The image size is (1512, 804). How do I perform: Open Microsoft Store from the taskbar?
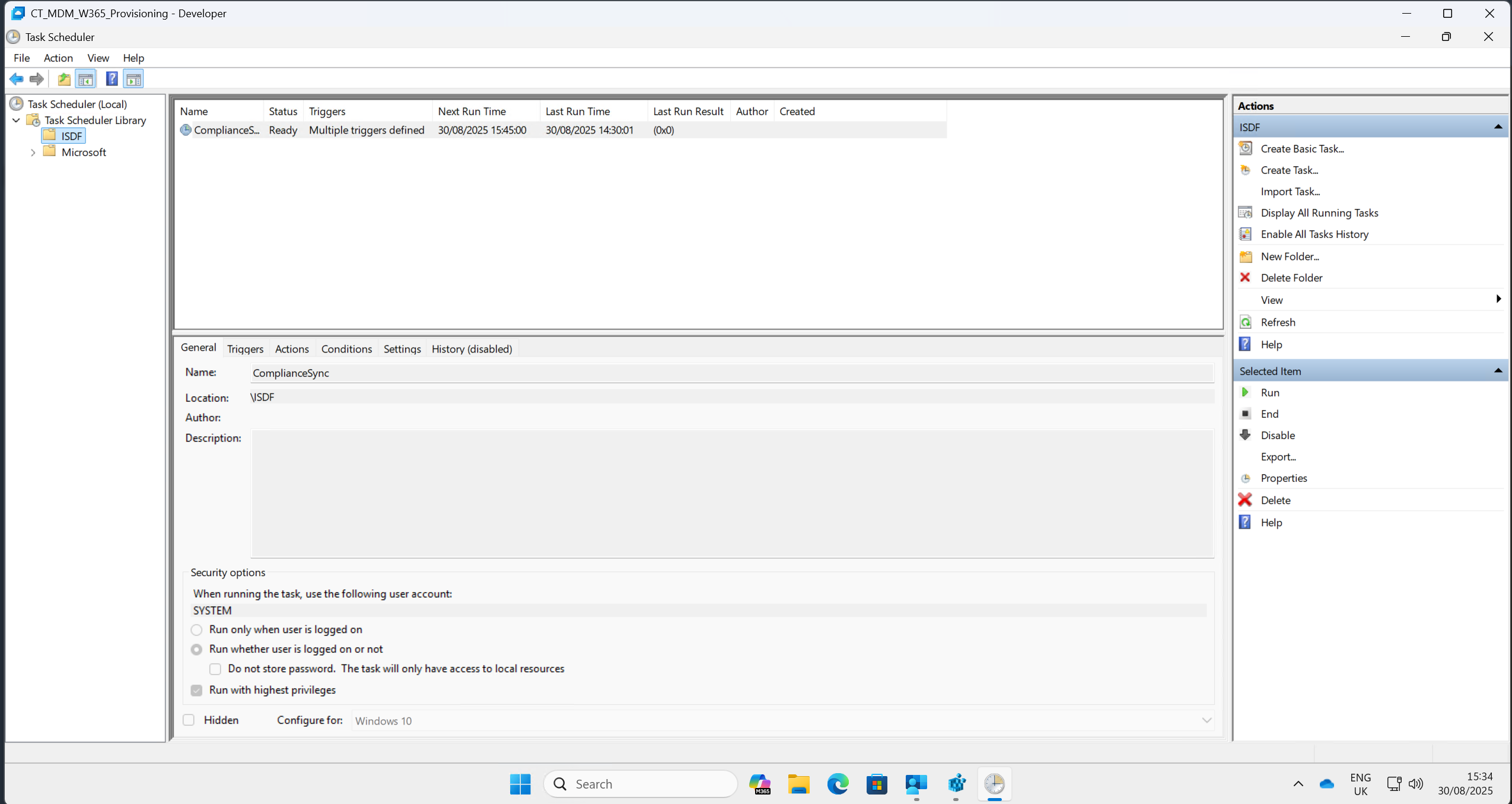pyautogui.click(x=877, y=784)
